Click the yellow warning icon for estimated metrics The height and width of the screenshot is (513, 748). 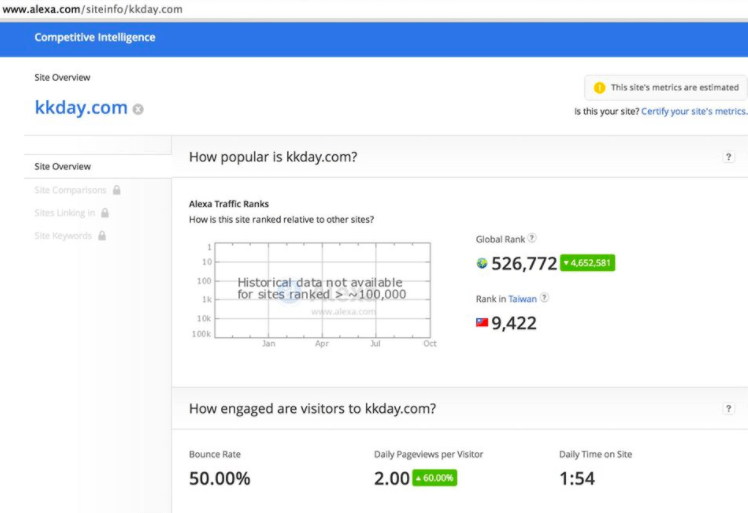599,88
